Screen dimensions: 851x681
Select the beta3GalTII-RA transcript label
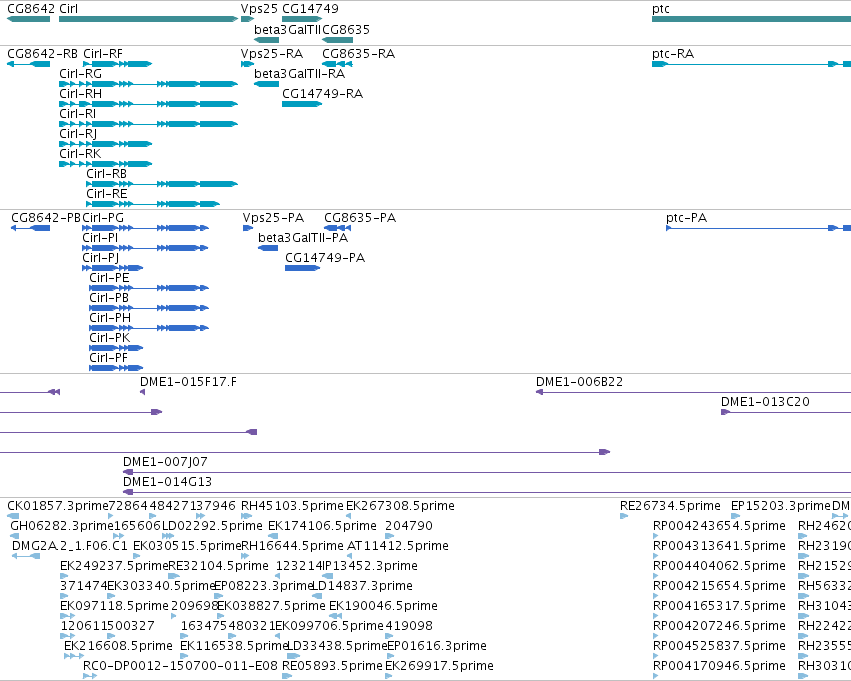(x=300, y=74)
